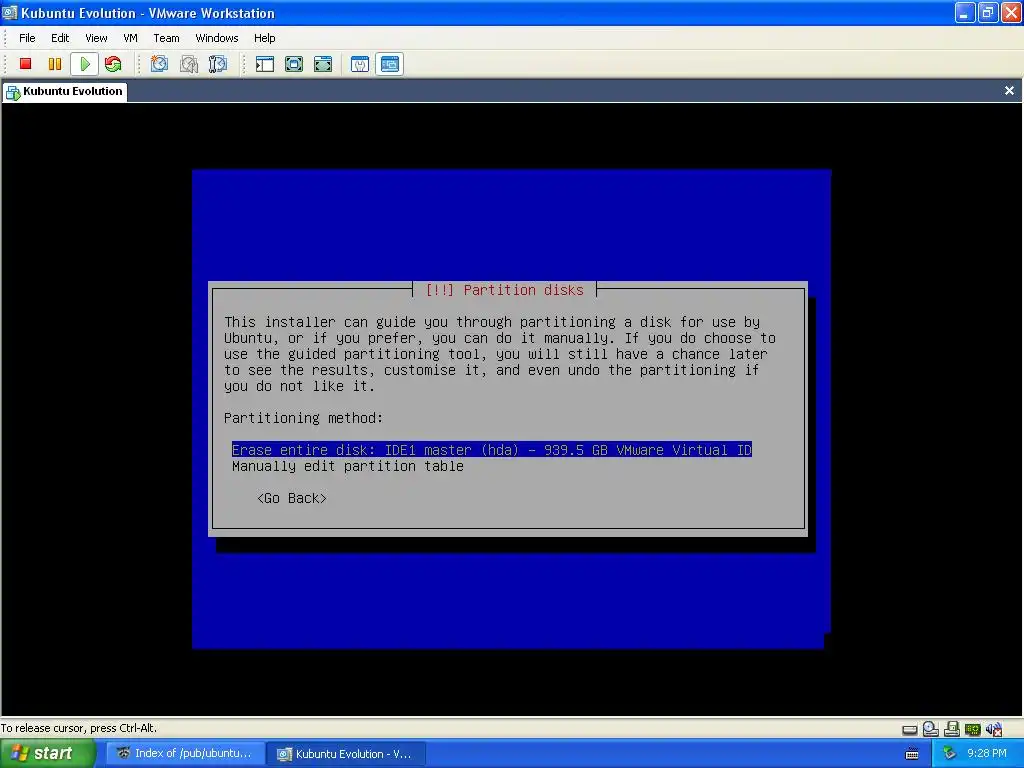Select the Kubuntu Evolution tab
This screenshot has height=768, width=1024.
(x=65, y=91)
